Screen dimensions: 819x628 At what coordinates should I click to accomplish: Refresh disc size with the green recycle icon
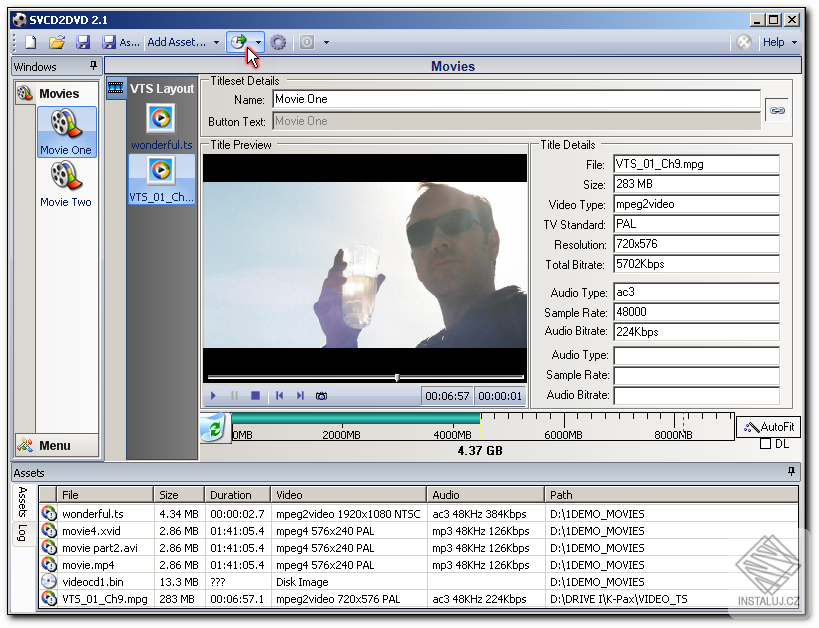click(214, 428)
